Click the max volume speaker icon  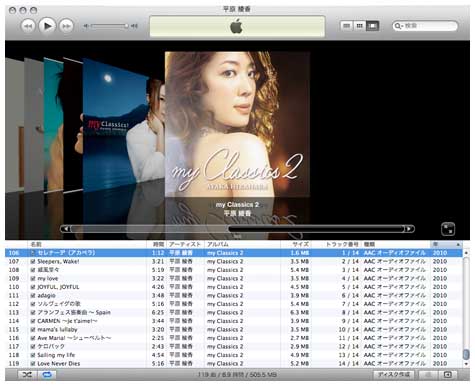(134, 26)
